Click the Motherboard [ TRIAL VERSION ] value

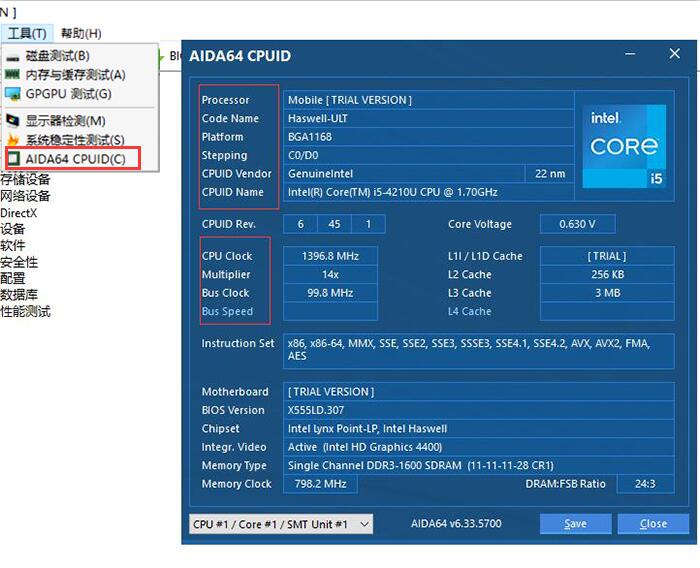(x=479, y=392)
